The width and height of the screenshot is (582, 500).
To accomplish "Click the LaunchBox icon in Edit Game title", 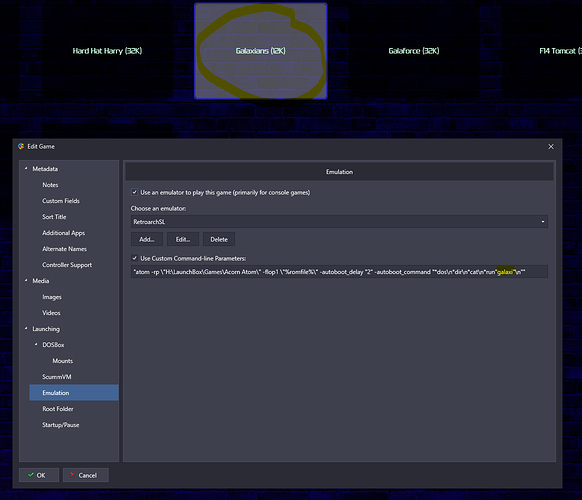I will [21, 146].
